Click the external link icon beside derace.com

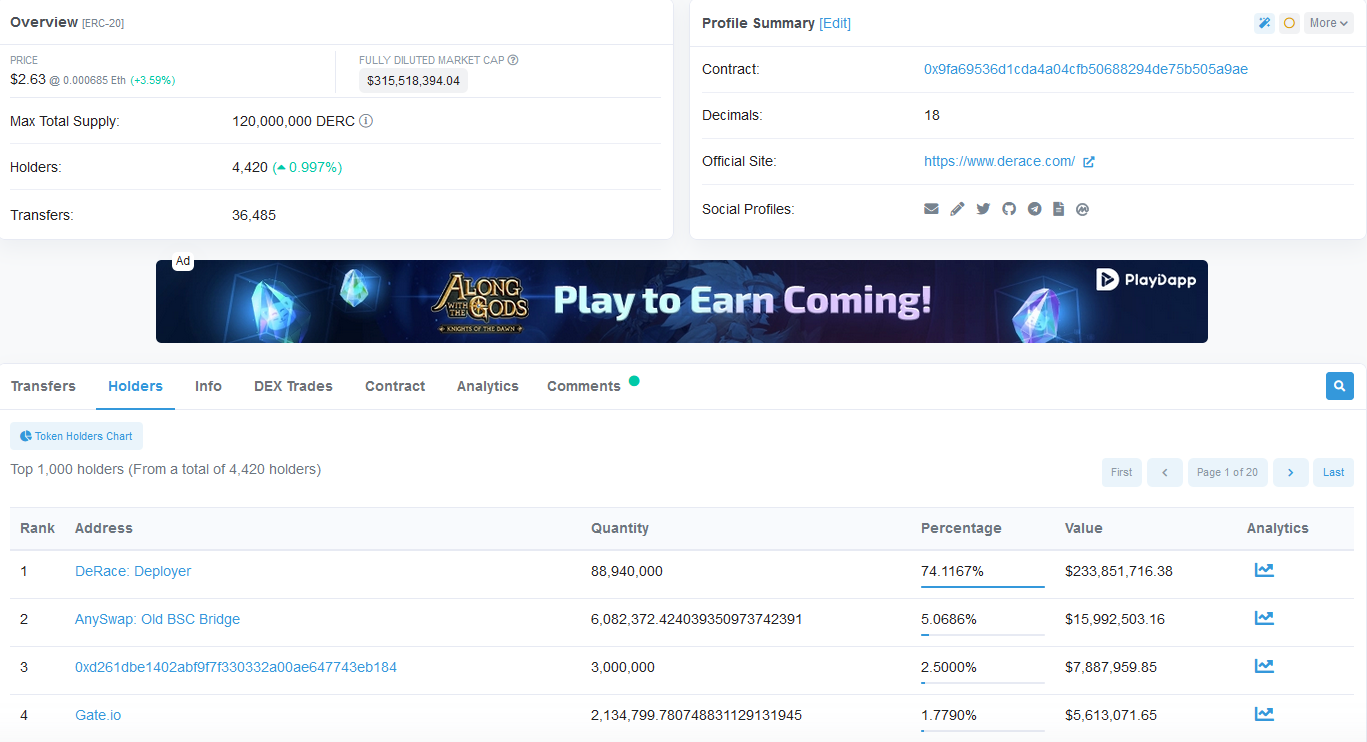1089,161
